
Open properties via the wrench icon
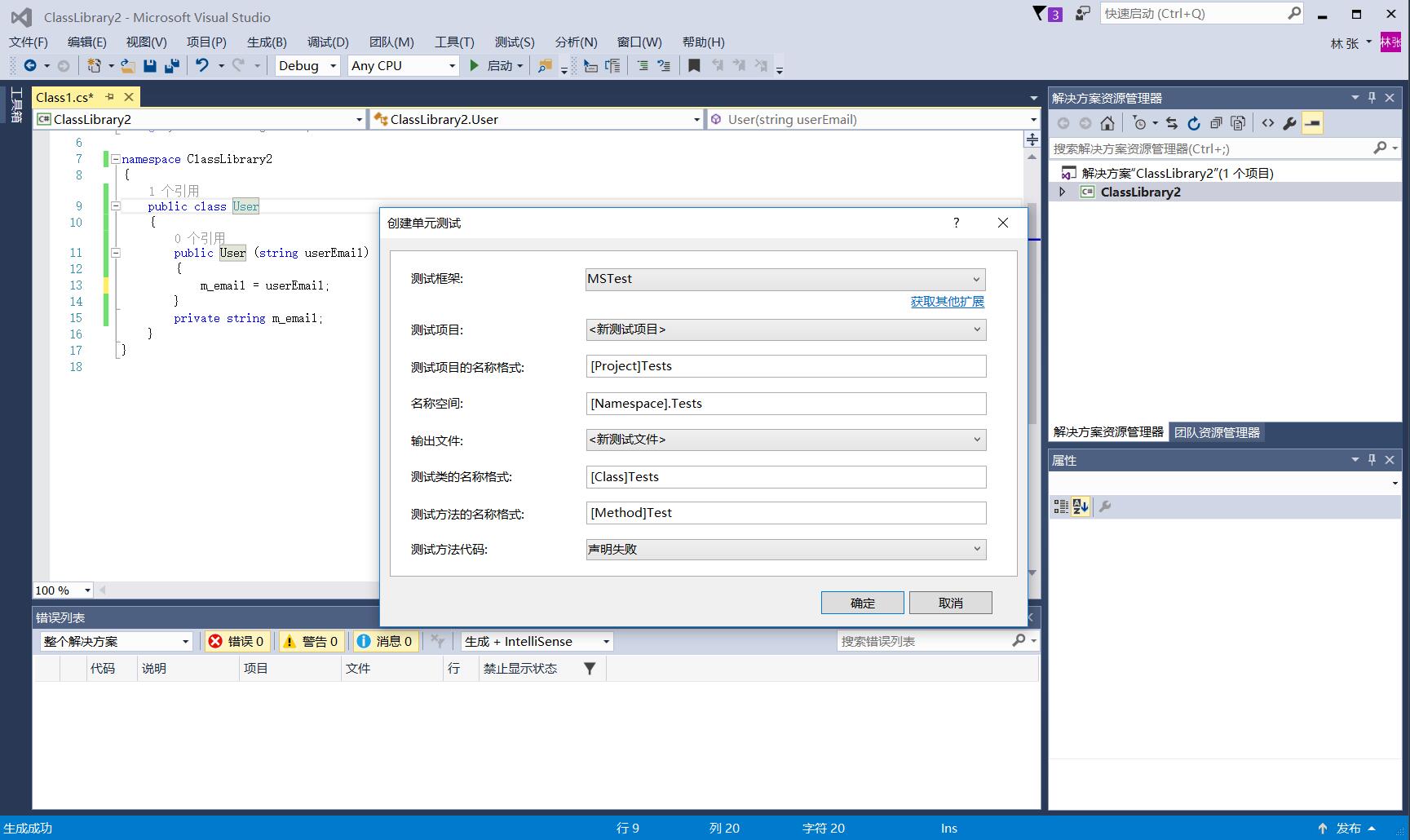[x=1289, y=123]
